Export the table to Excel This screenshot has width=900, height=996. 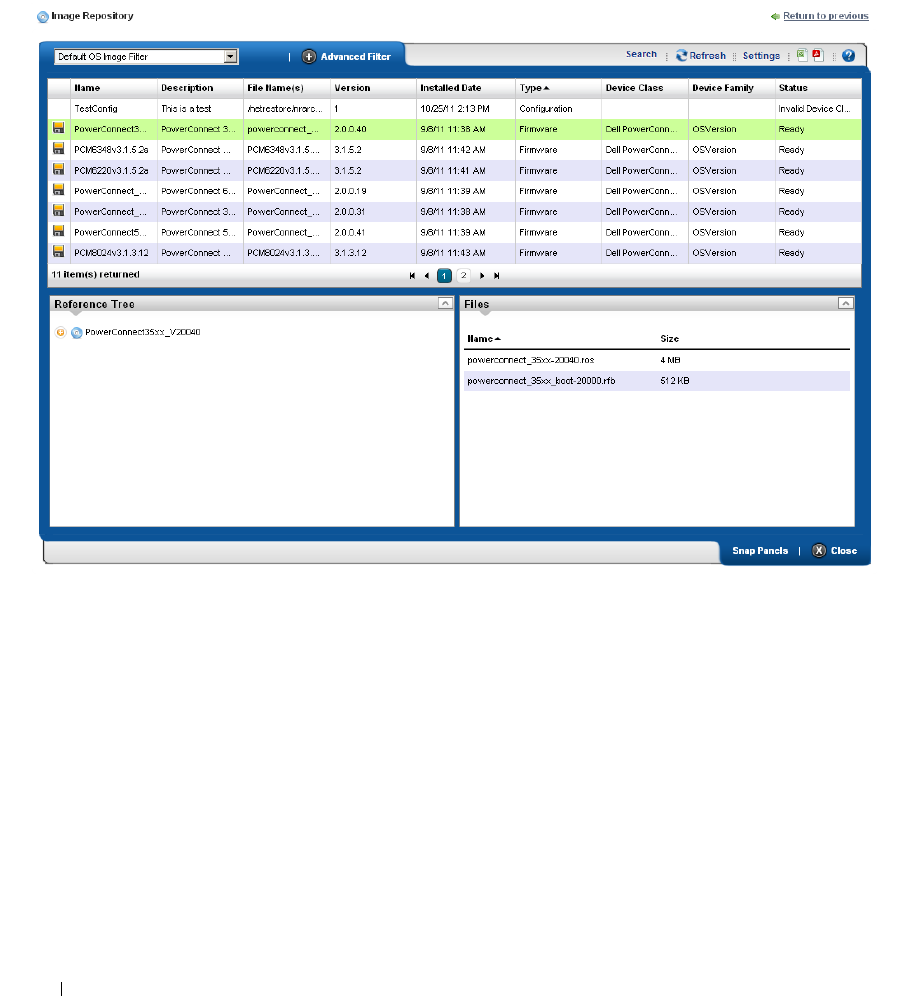(x=802, y=55)
